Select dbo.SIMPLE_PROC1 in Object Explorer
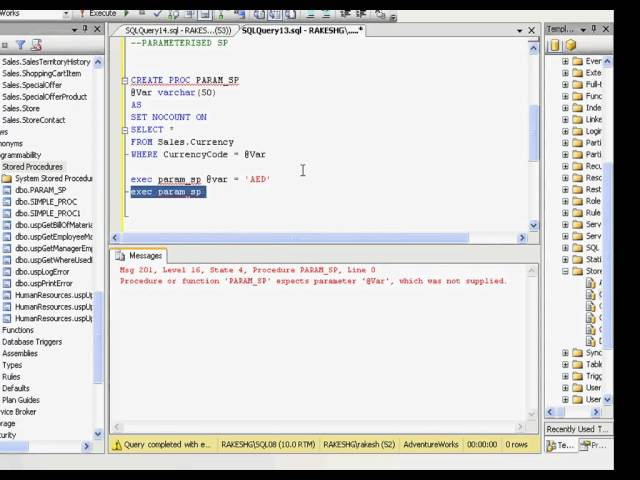640x480 pixels. tap(47, 213)
